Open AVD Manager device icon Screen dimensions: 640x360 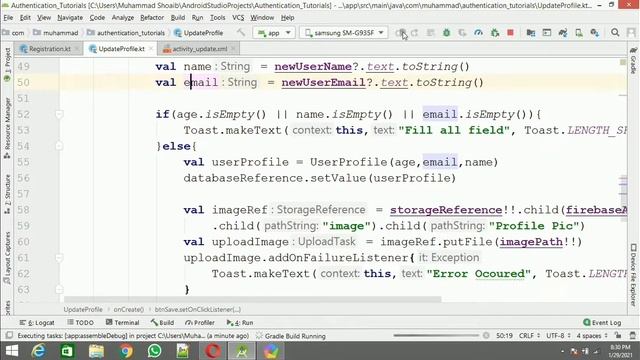[579, 33]
